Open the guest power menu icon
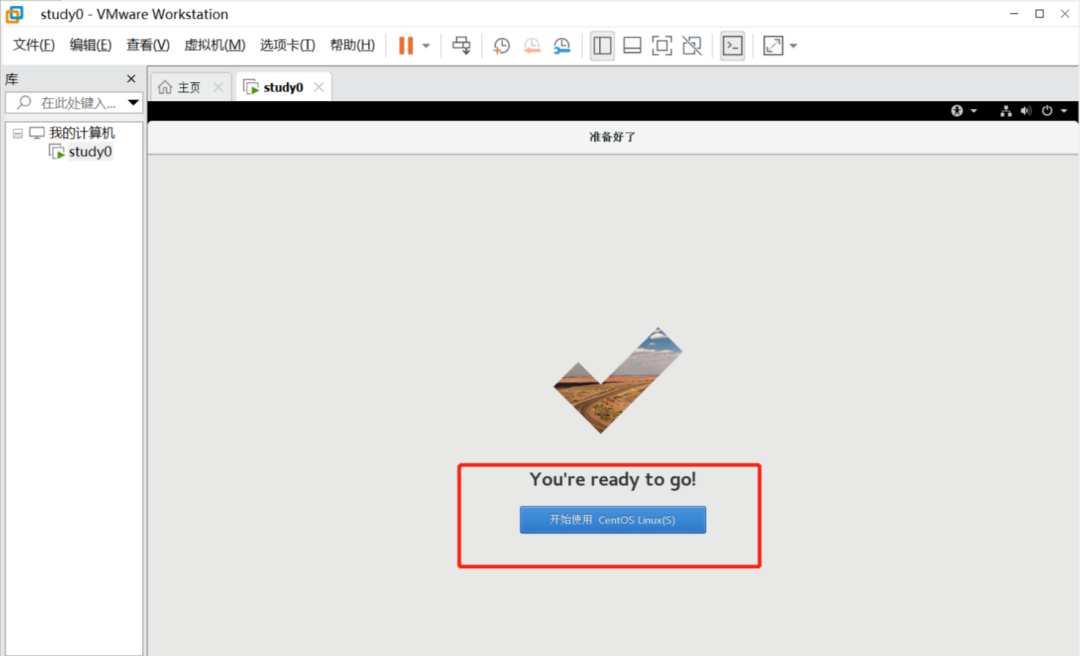 [x=1047, y=110]
